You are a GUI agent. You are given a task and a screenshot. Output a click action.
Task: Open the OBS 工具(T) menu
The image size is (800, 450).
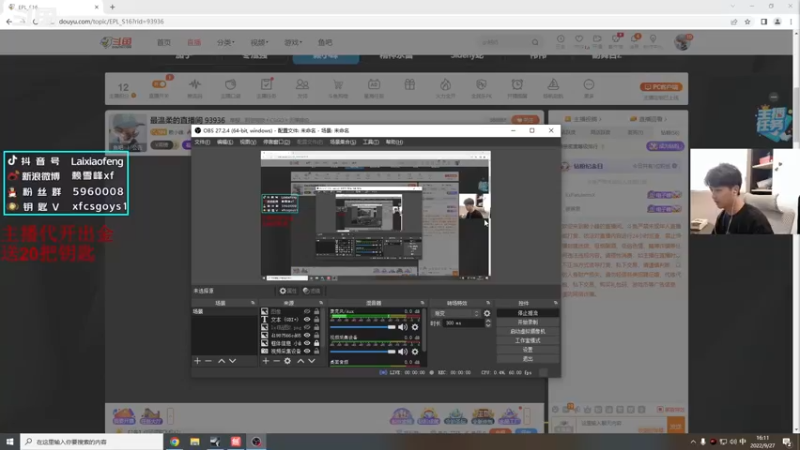pos(370,142)
